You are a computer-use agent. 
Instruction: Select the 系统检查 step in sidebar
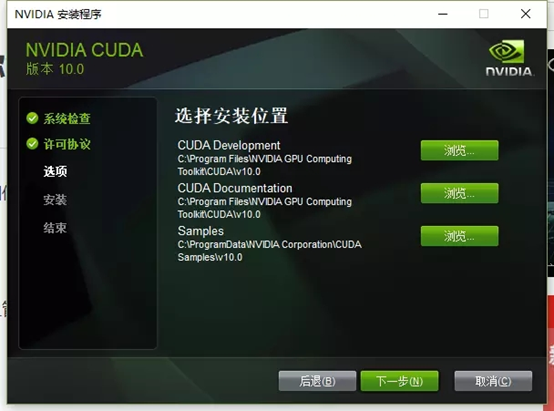(x=67, y=118)
